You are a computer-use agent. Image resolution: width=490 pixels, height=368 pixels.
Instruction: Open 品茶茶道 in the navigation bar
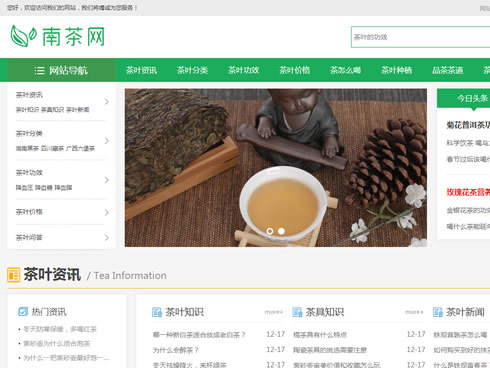pyautogui.click(x=448, y=70)
